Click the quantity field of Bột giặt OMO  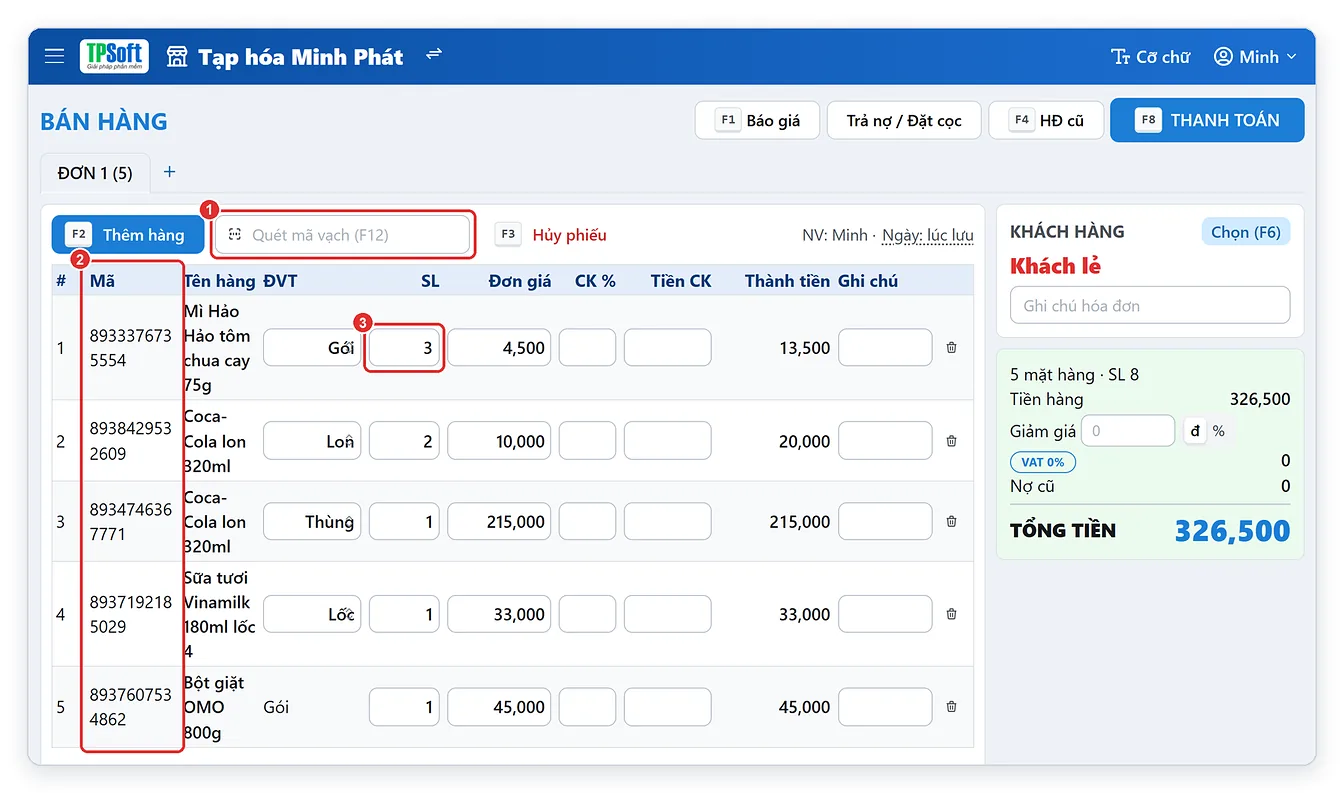point(404,707)
